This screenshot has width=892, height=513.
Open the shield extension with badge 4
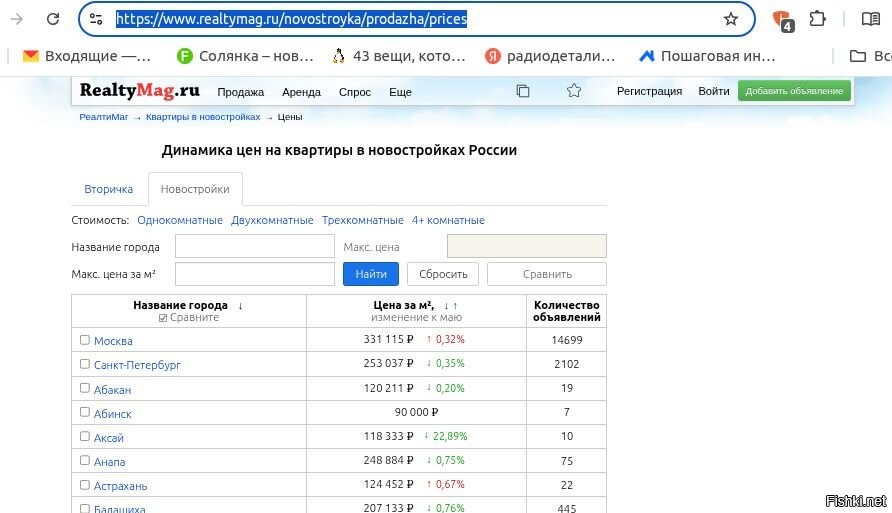783,20
